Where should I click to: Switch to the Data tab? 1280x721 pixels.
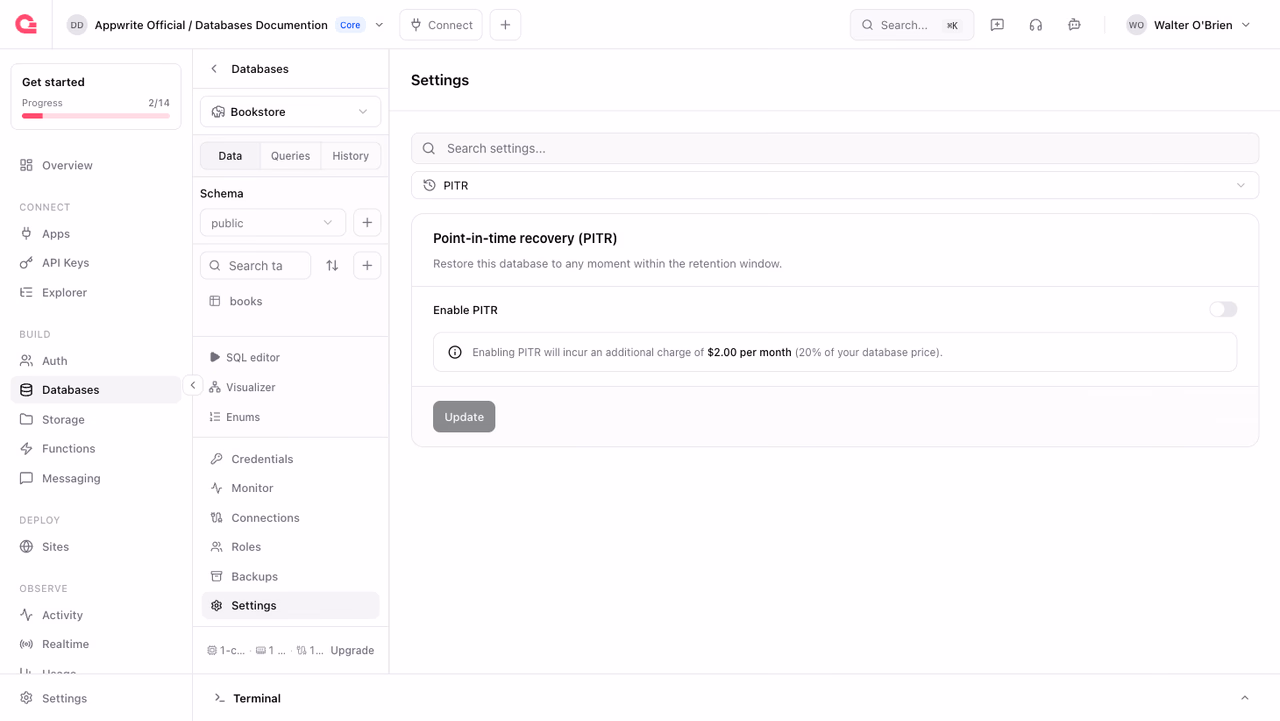click(230, 156)
